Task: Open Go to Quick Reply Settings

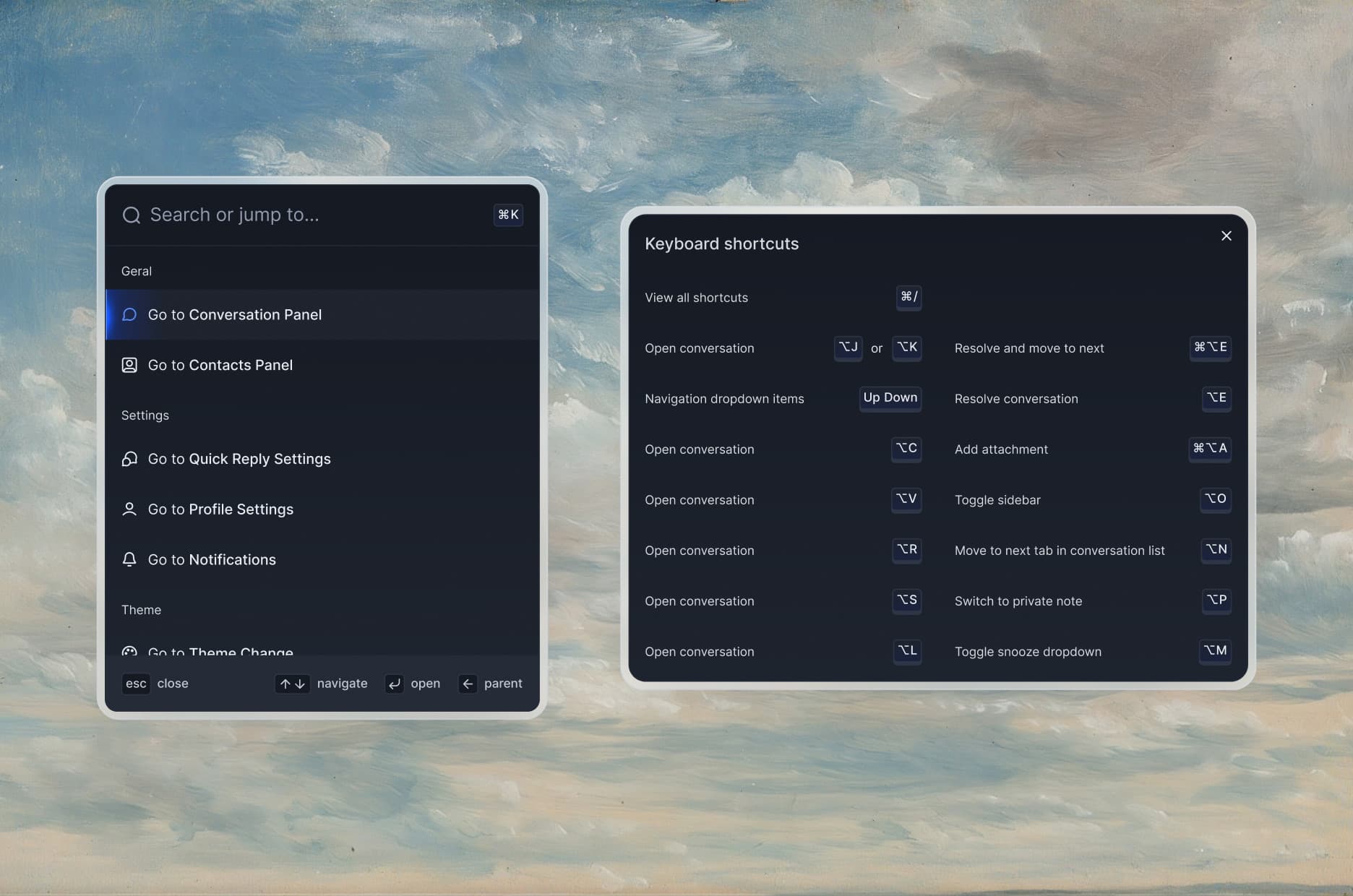Action: 322,459
